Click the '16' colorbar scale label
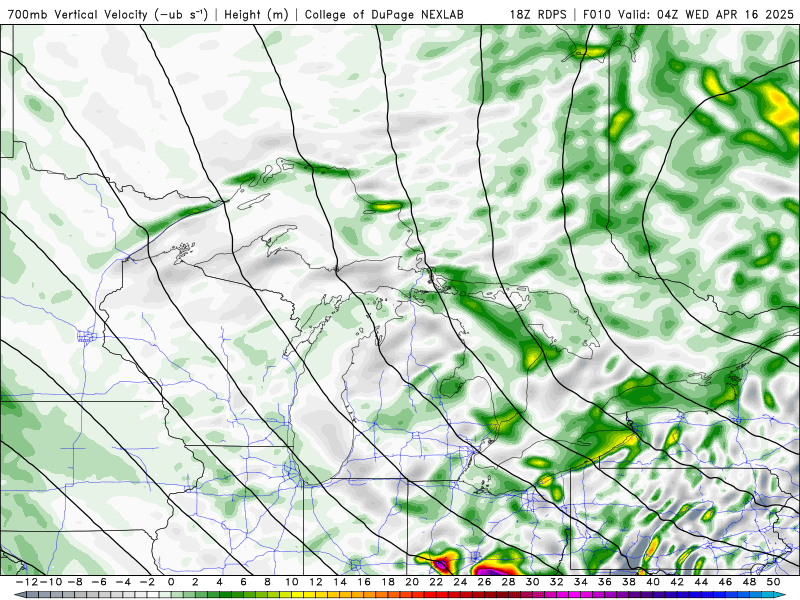This screenshot has height=600, width=800. (364, 582)
